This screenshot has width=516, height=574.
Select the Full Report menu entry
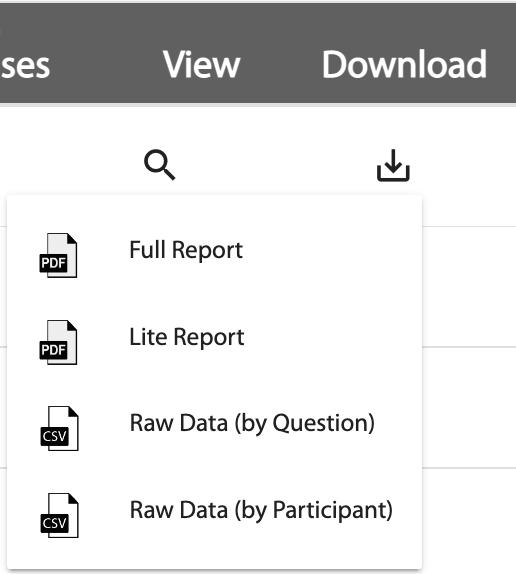[x=214, y=255]
